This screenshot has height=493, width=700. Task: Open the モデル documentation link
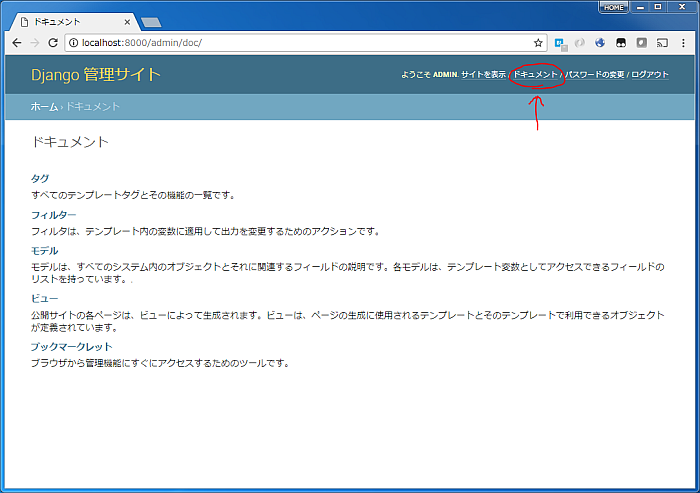pos(44,251)
